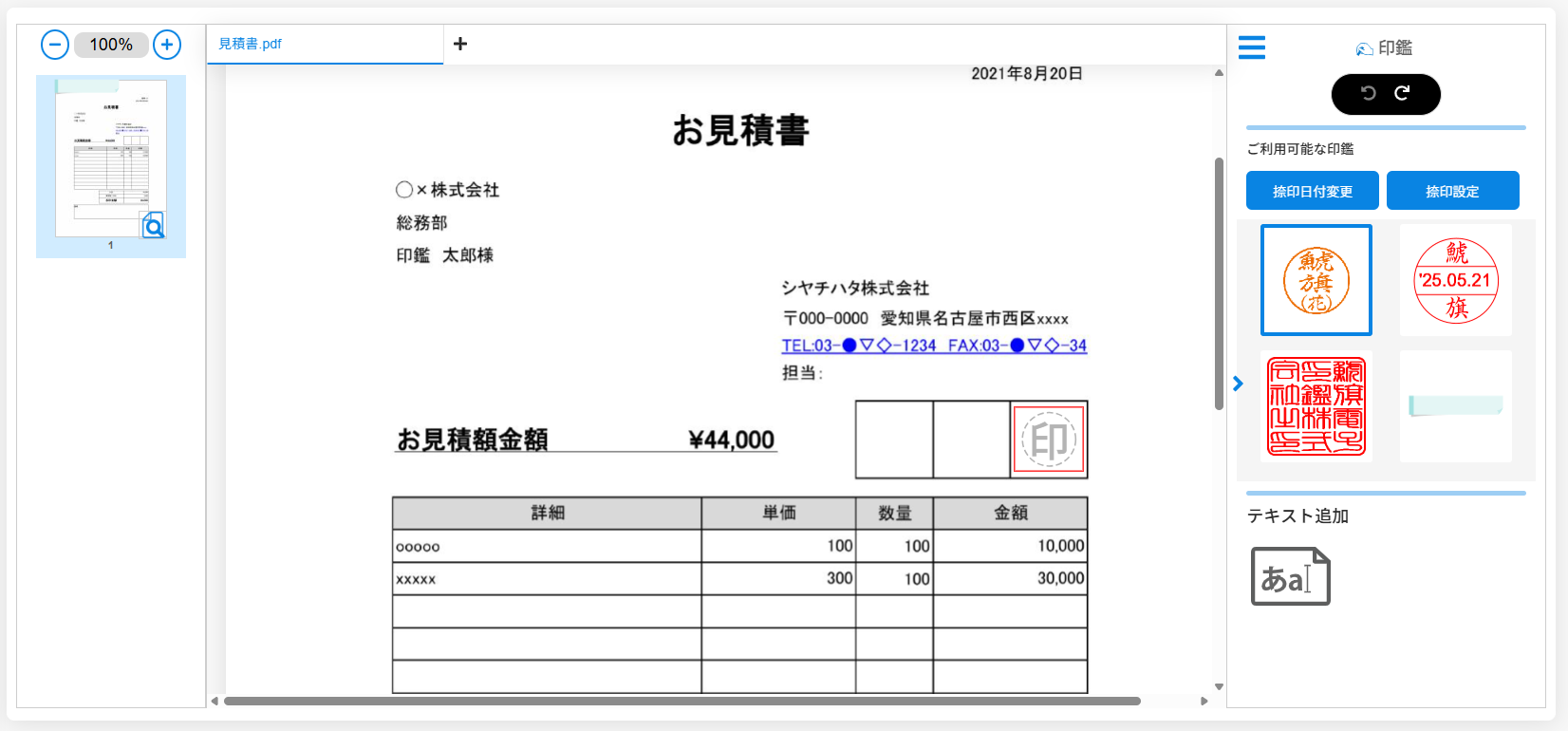Click the add text あa icon
This screenshot has width=1568, height=731.
tap(1290, 576)
